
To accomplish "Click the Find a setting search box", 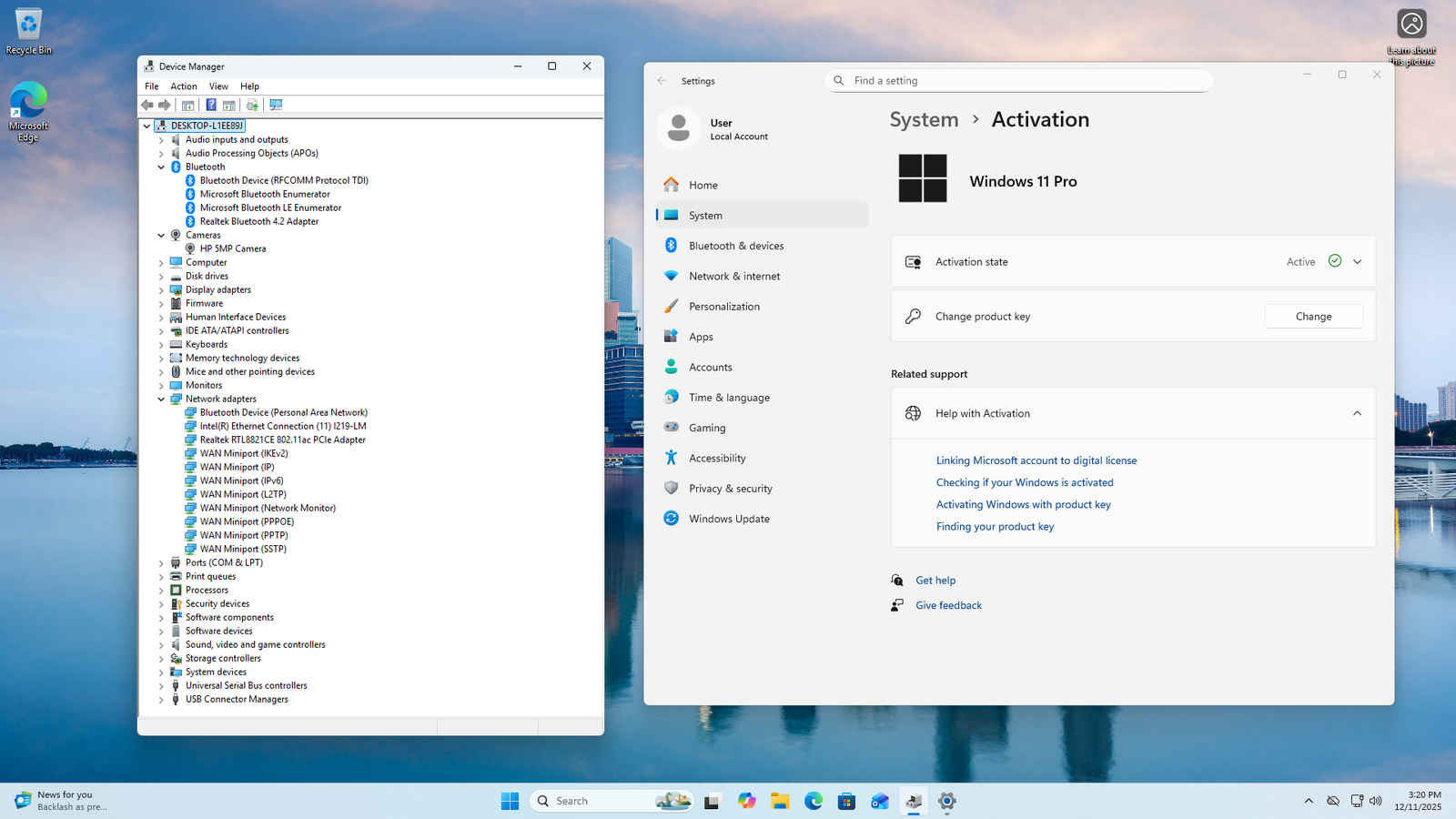I will pyautogui.click(x=1019, y=81).
